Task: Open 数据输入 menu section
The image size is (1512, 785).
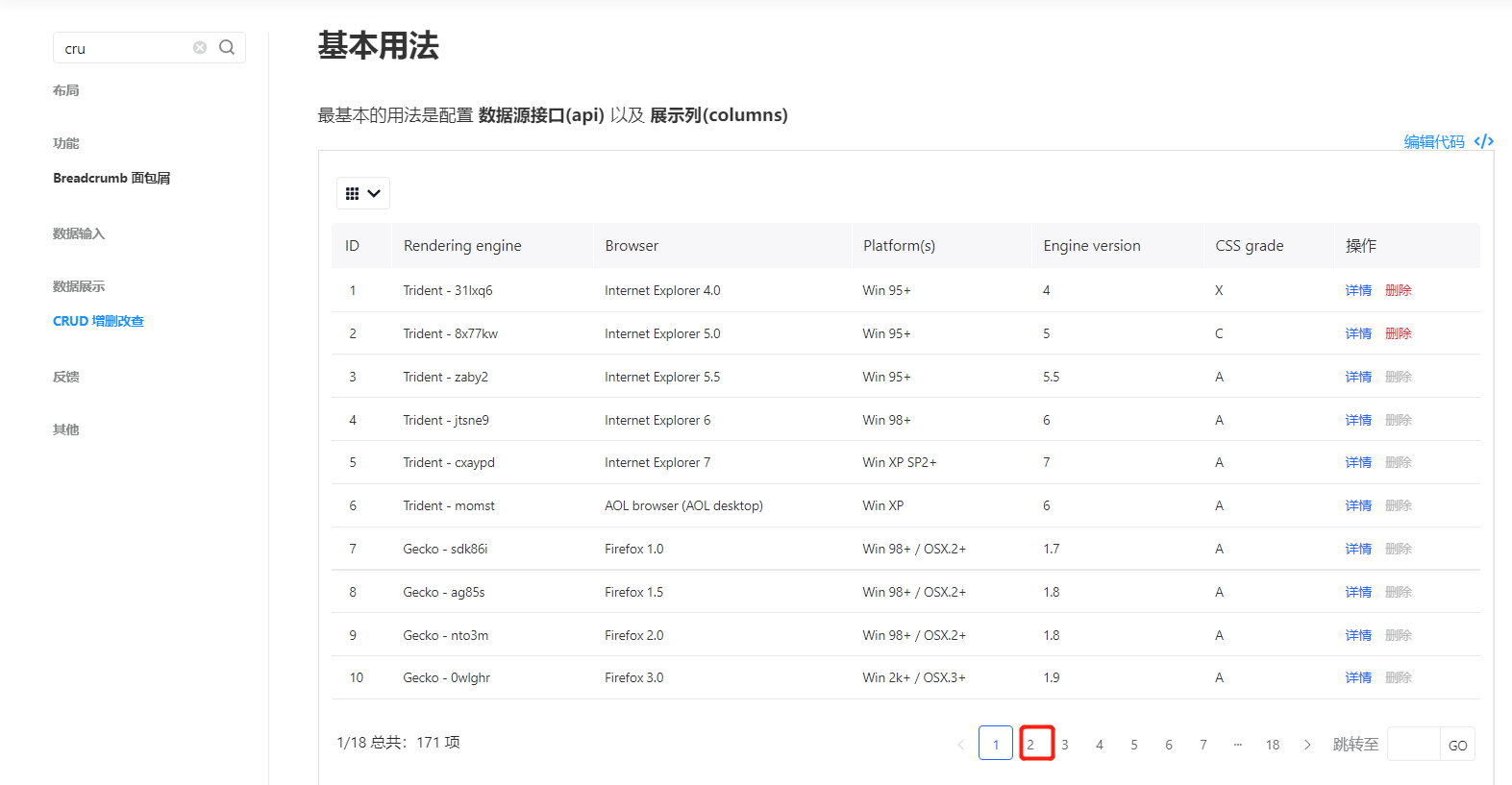Action: coord(79,233)
